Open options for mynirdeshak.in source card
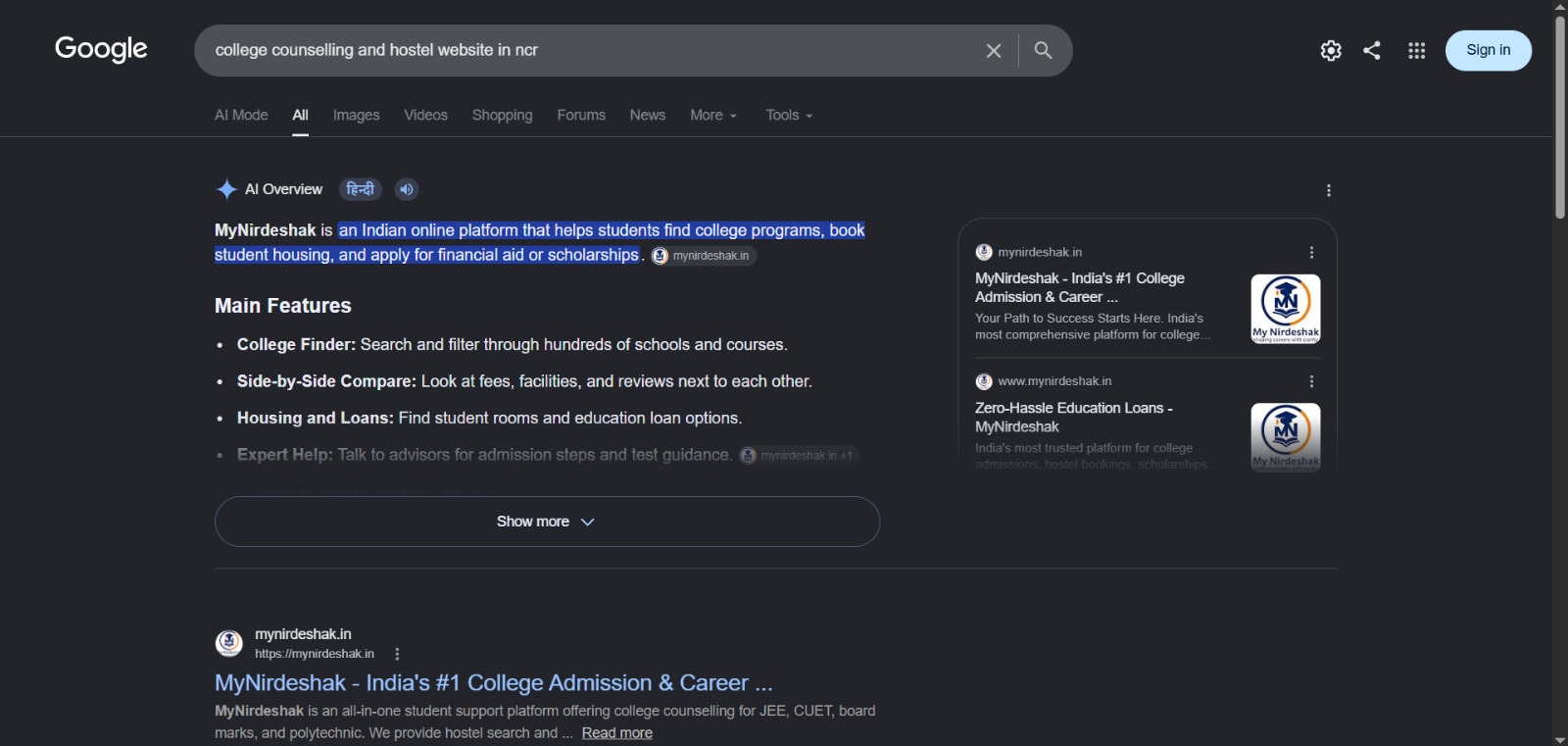The image size is (1568, 746). coord(1311,252)
